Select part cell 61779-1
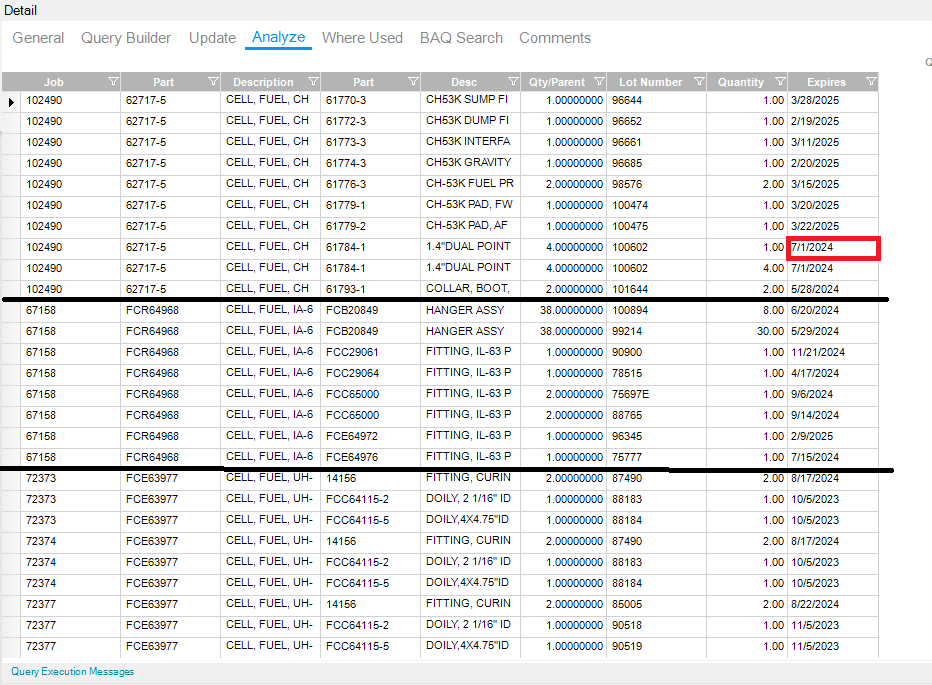This screenshot has height=685, width=932. point(370,205)
